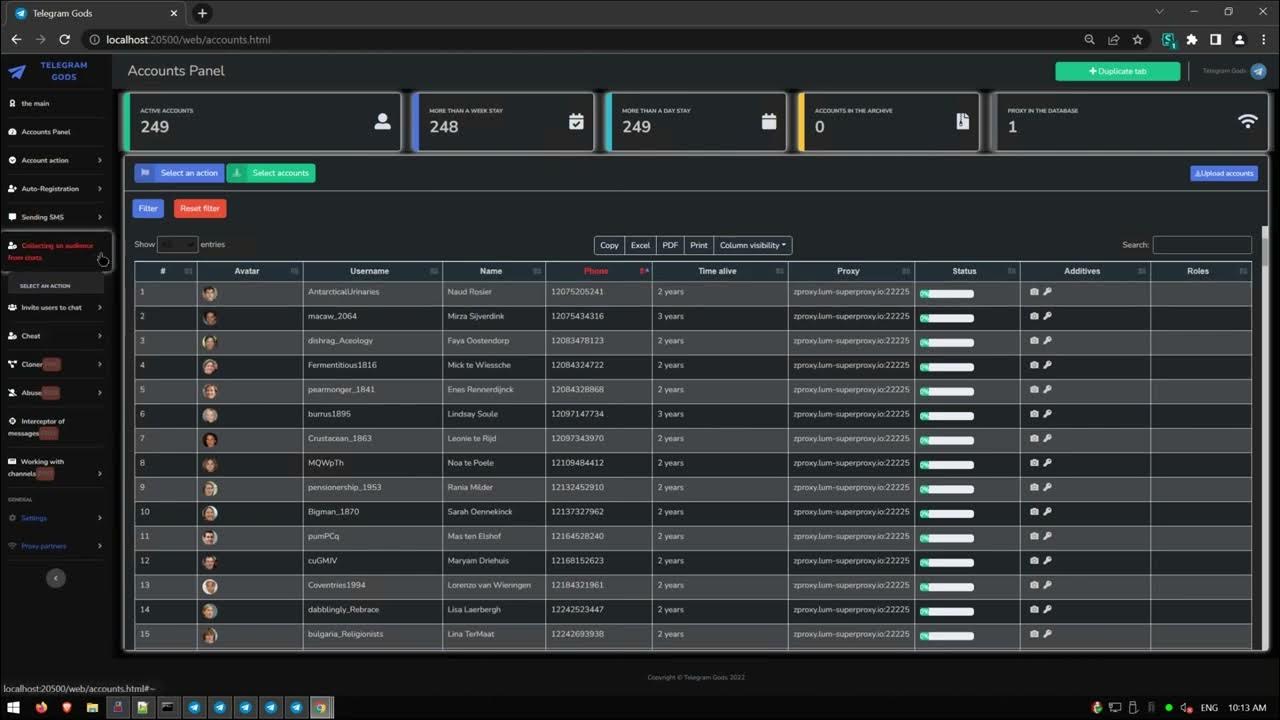
Task: Click the Upload accounts button
Action: (x=1224, y=173)
